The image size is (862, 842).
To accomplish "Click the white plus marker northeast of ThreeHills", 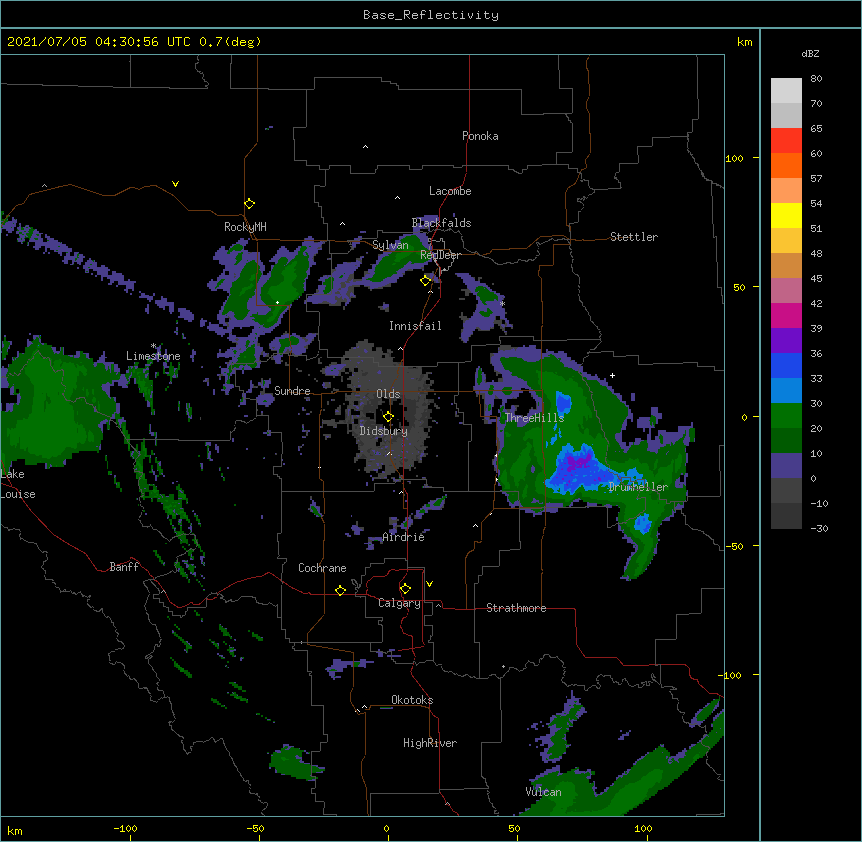I will tap(612, 375).
